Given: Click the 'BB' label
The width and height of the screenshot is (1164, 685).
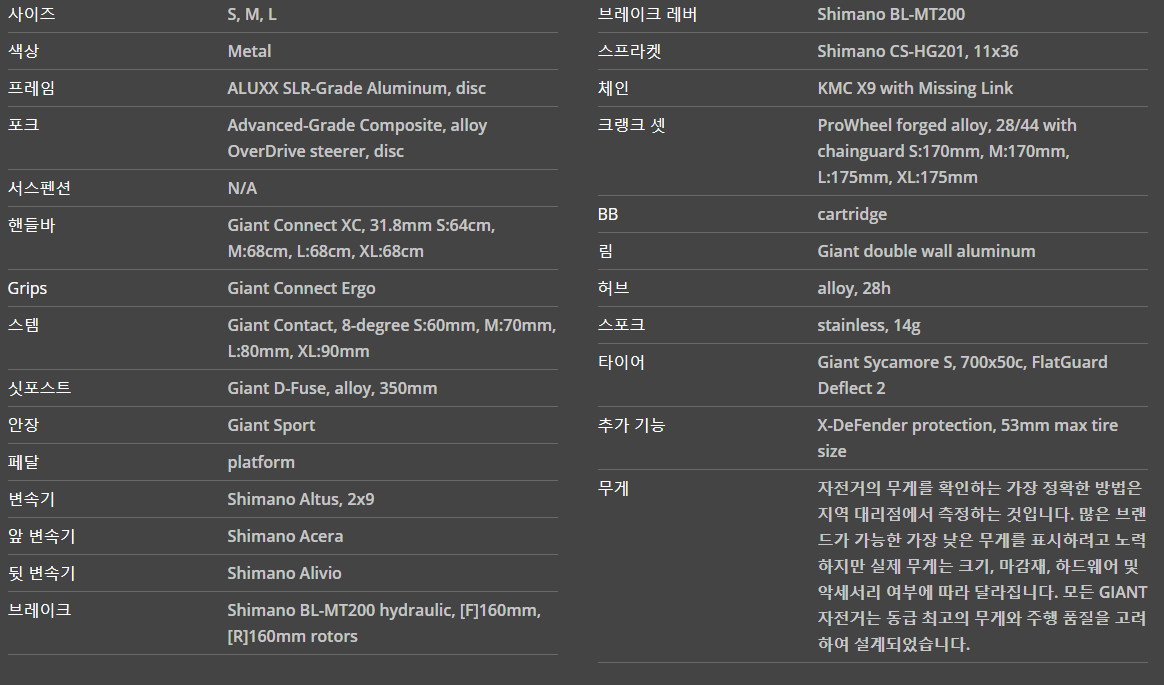Looking at the screenshot, I should pos(608,214).
